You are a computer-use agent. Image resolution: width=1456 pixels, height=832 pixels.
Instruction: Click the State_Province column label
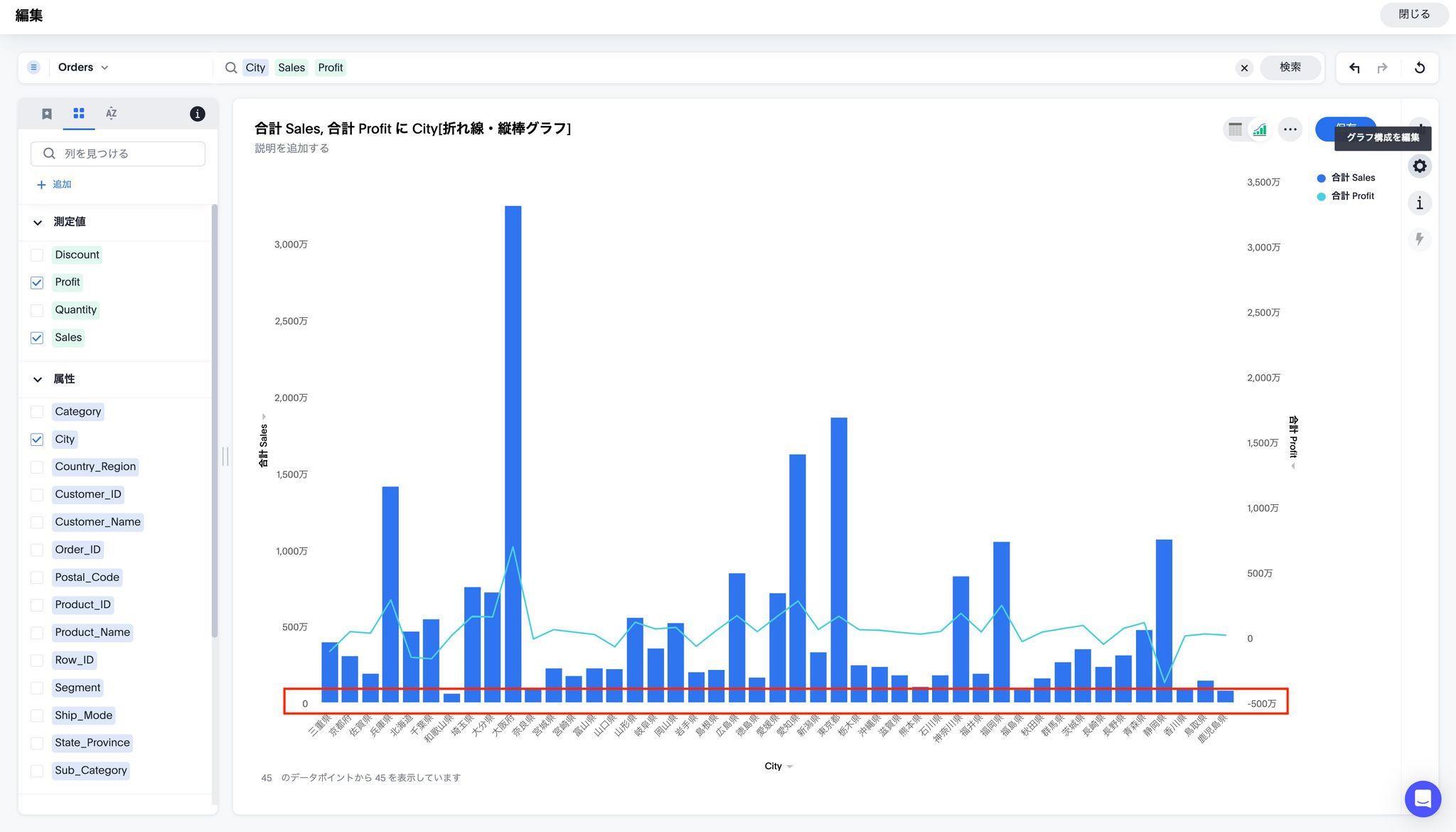(92, 743)
